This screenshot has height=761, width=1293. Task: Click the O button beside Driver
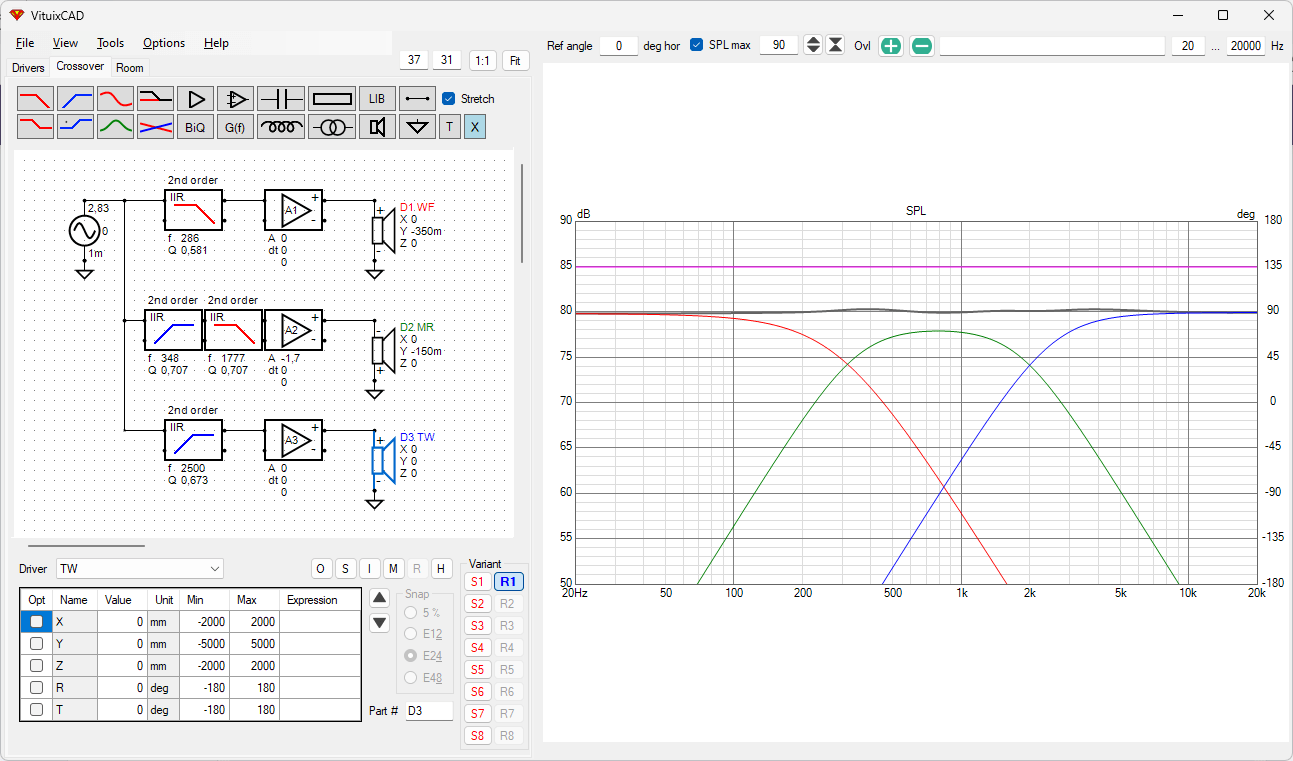pos(320,569)
